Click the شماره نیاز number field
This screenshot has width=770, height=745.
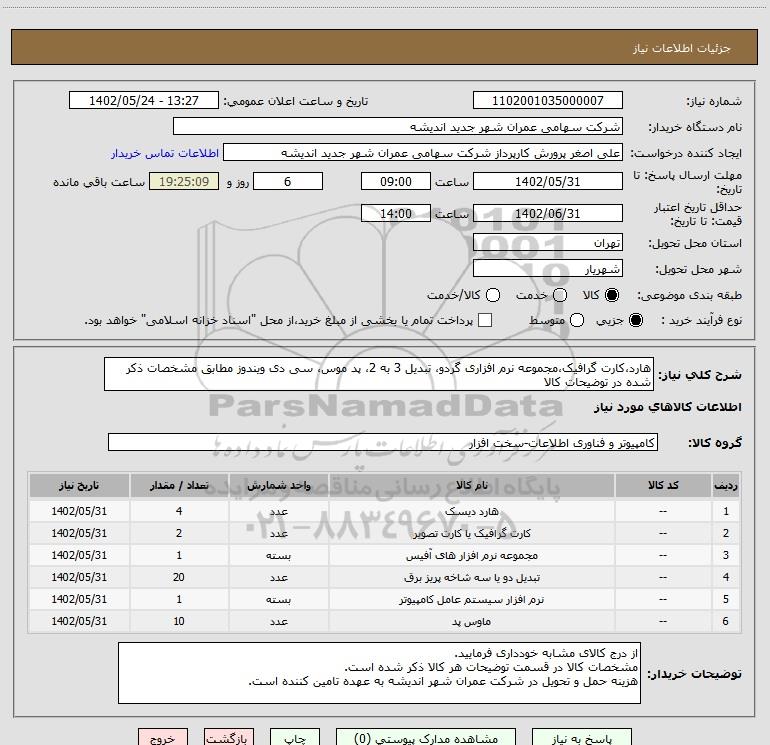click(547, 101)
